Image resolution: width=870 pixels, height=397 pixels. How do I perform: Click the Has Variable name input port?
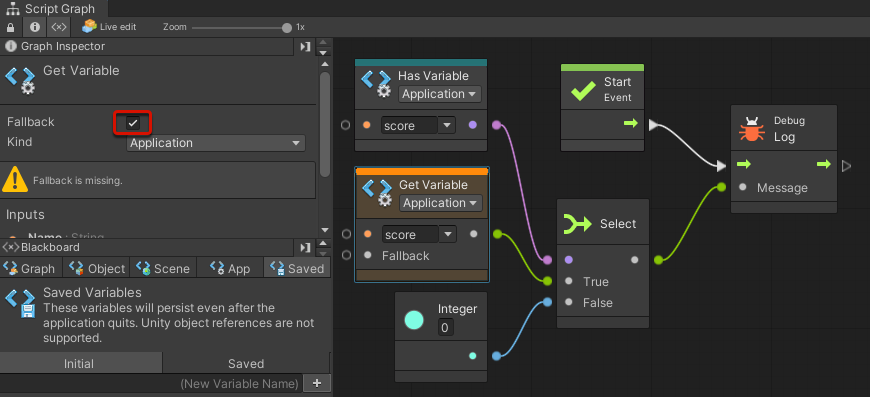[346, 125]
